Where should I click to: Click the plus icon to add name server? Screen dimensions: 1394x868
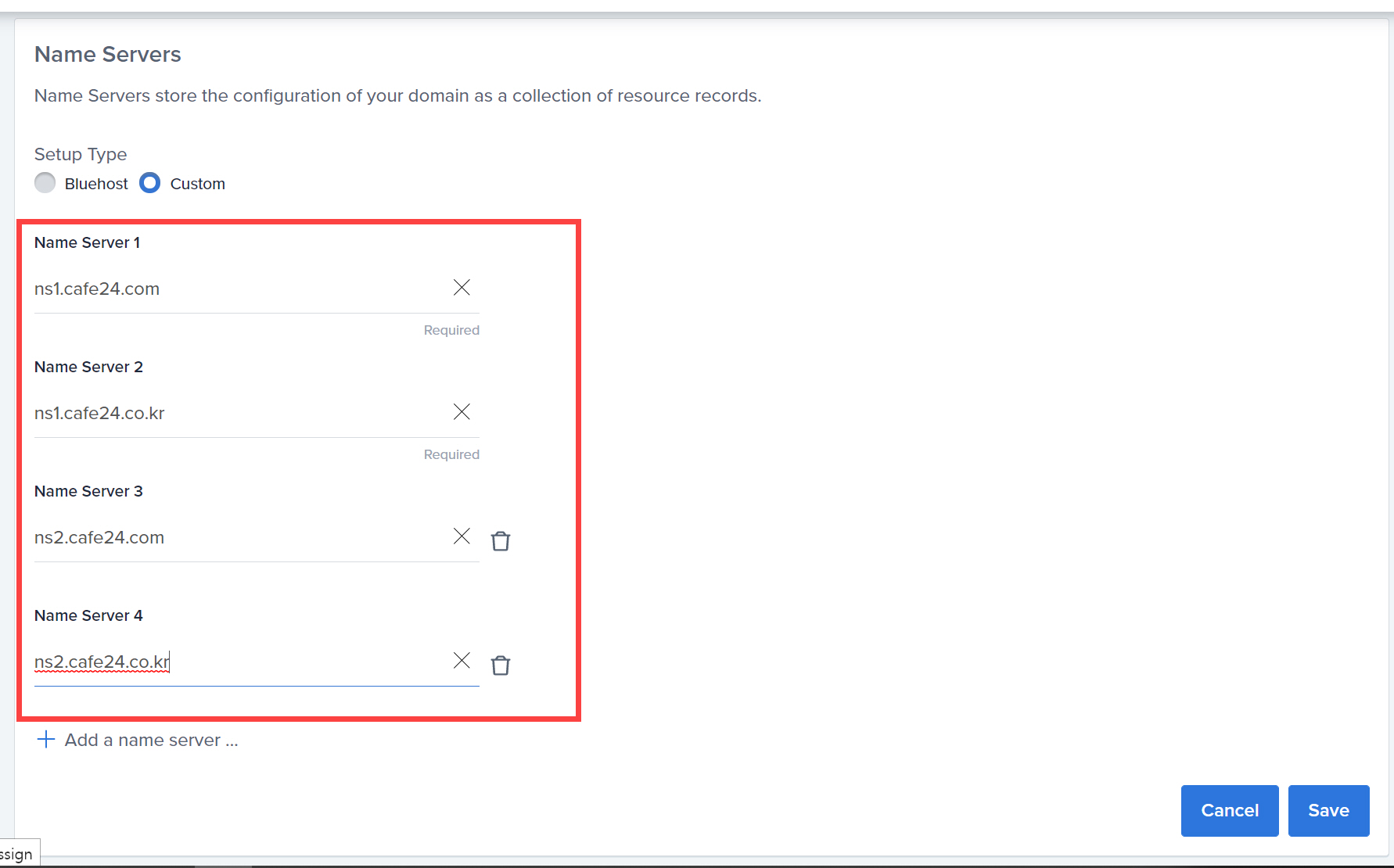(46, 740)
